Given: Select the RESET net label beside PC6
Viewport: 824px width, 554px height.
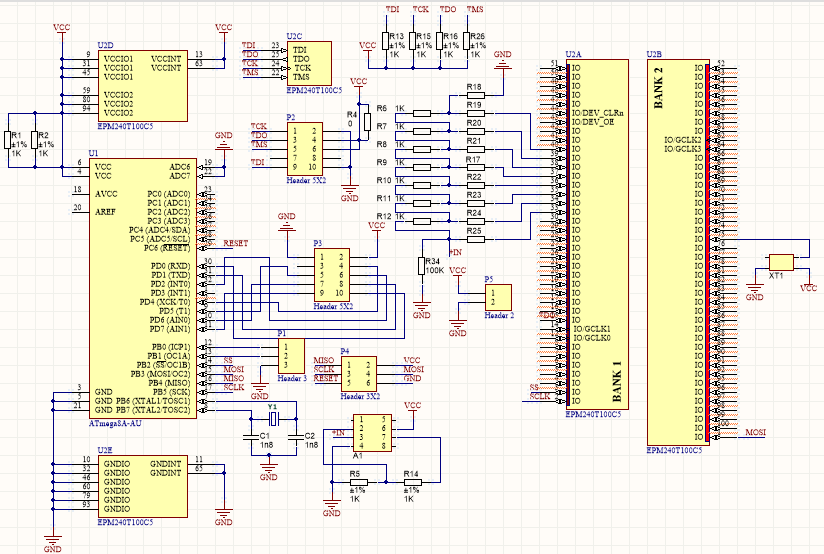Looking at the screenshot, I should [235, 243].
